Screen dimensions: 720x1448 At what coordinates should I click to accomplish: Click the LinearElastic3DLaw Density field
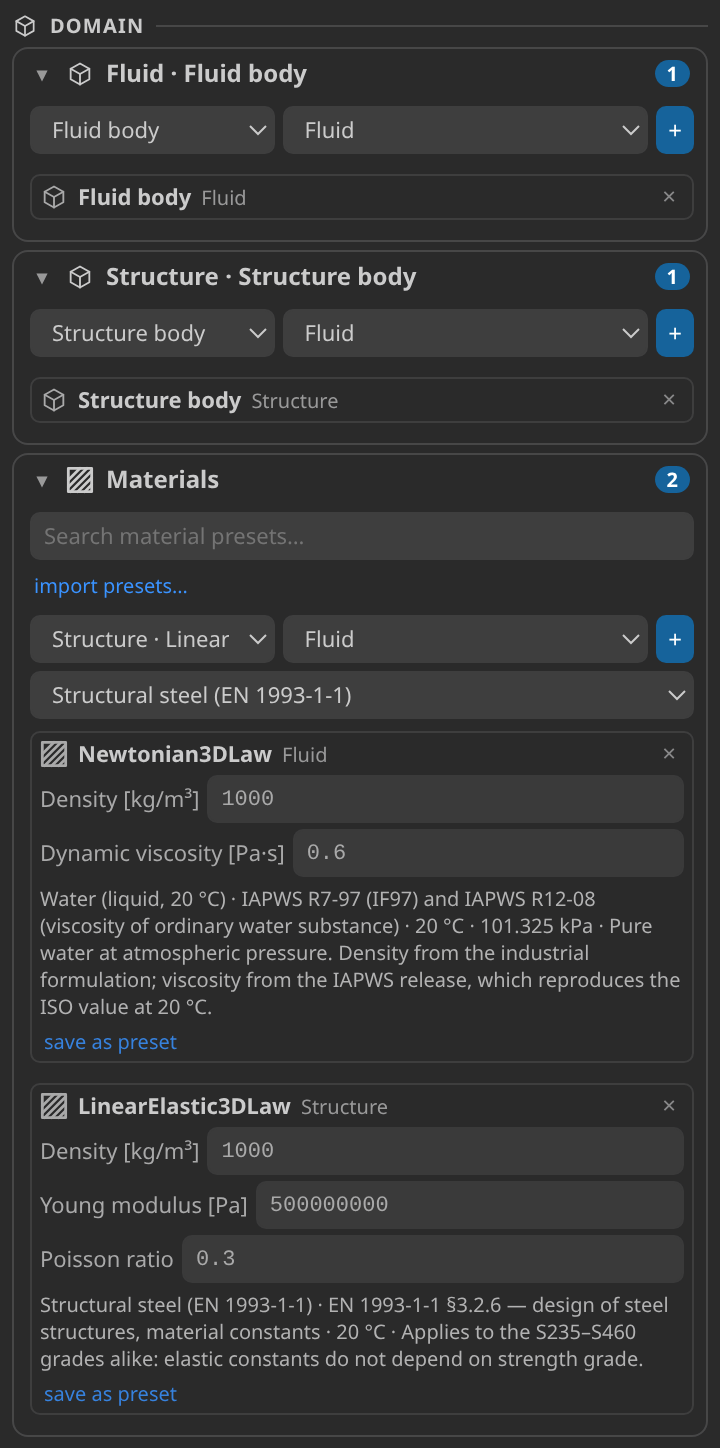pos(446,1151)
